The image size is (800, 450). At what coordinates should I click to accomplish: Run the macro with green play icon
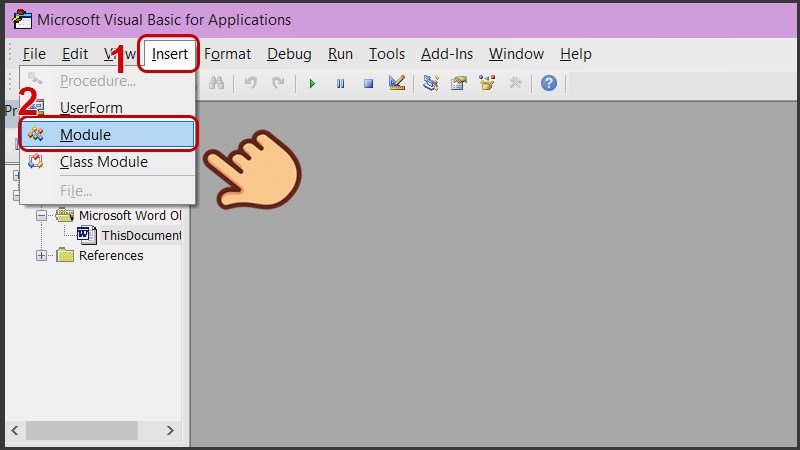coord(312,83)
